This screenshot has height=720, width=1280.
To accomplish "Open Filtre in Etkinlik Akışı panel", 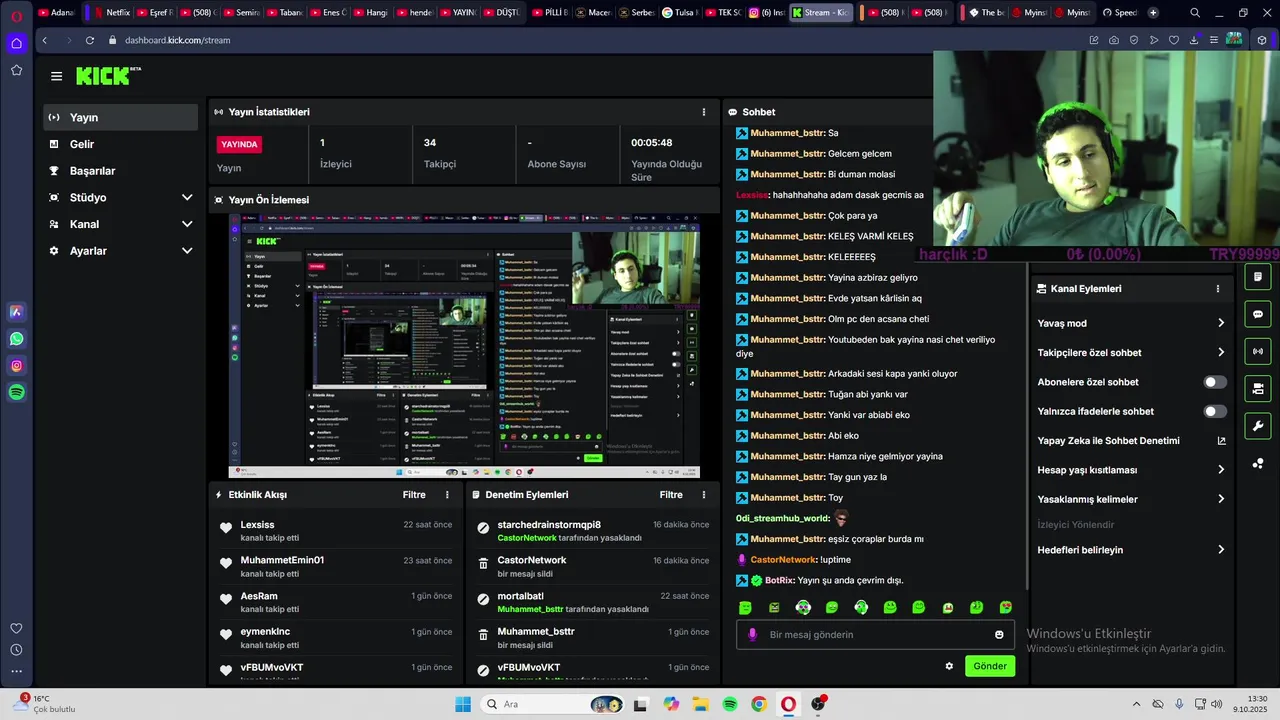I will [414, 495].
